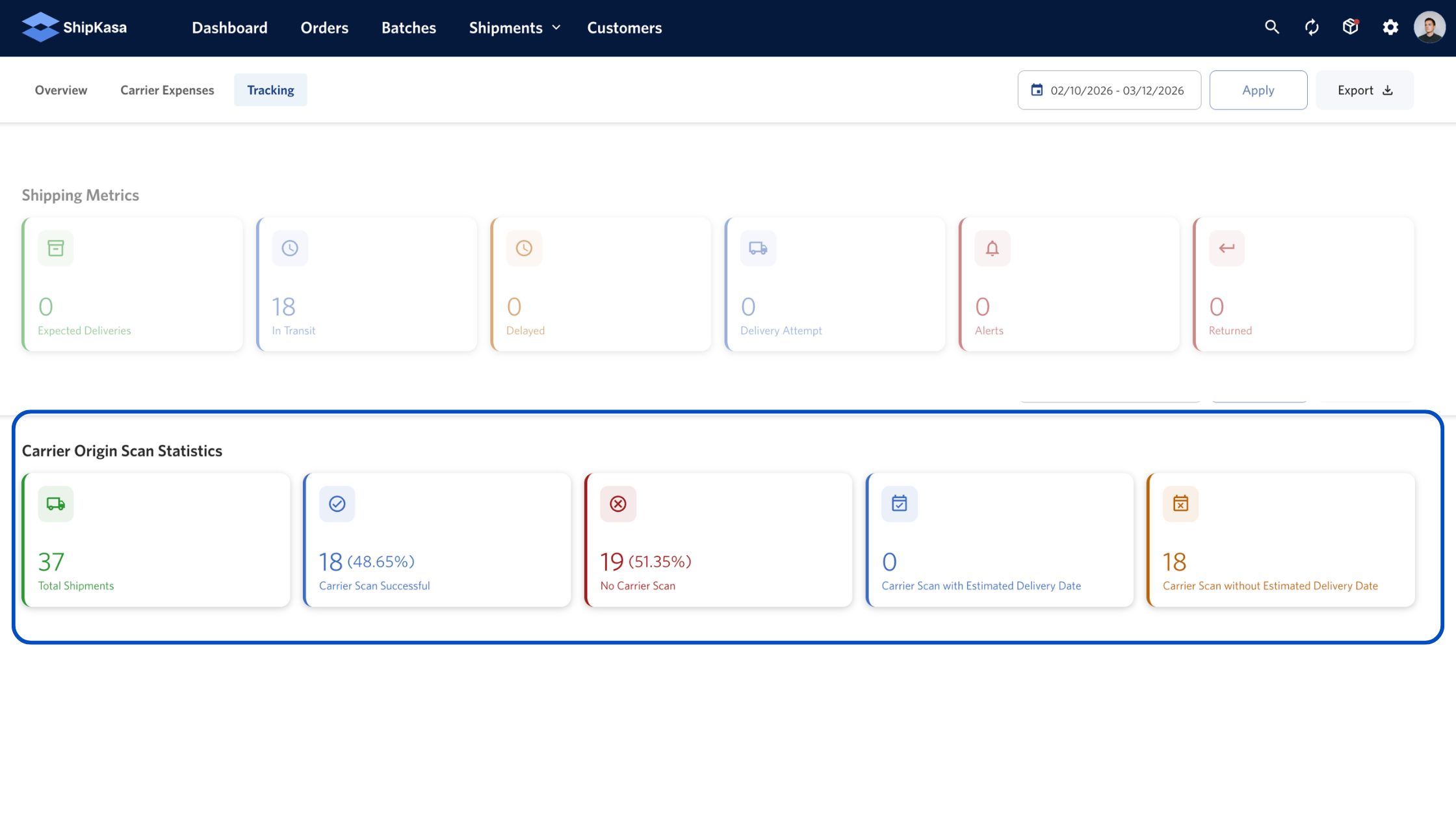Click the ShipKasa logo

click(74, 27)
